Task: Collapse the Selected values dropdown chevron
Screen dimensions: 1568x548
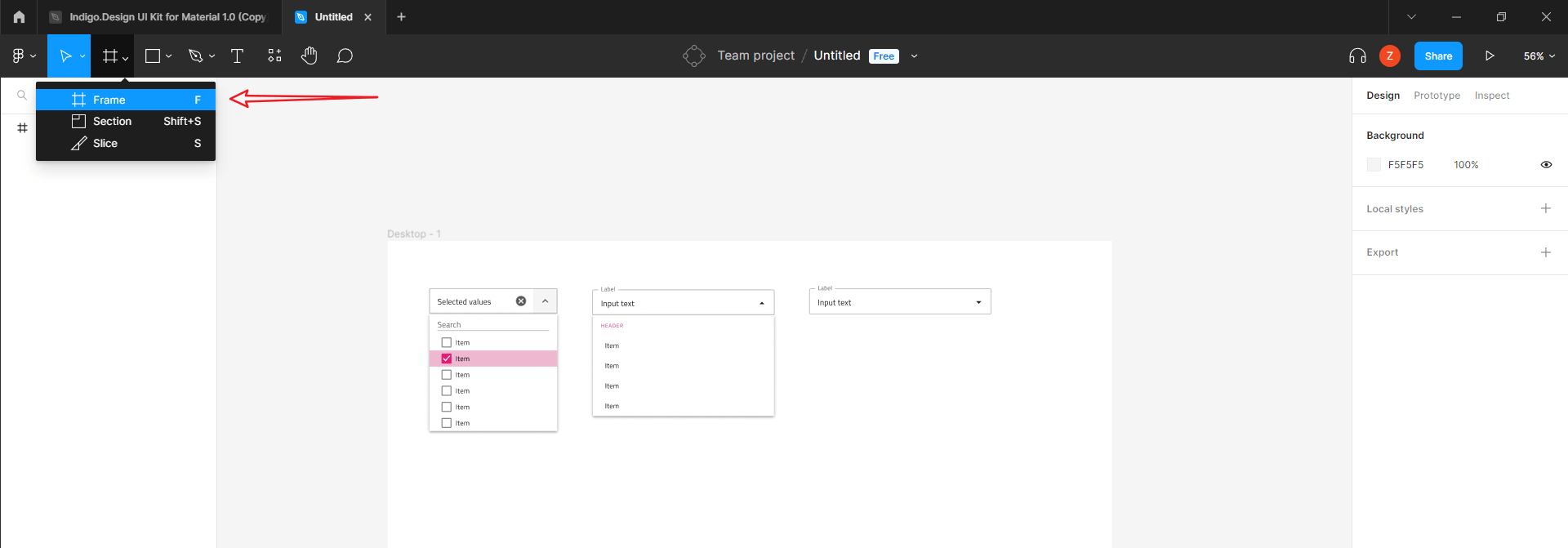Action: 546,301
